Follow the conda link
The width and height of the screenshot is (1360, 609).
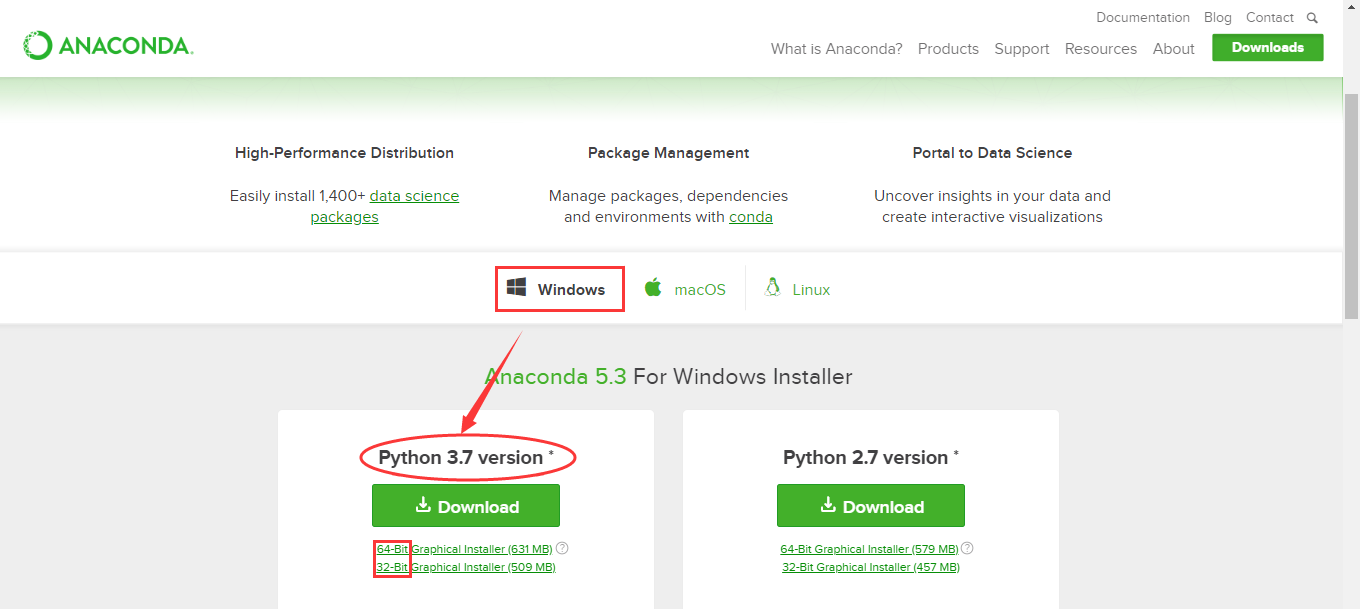pyautogui.click(x=751, y=217)
